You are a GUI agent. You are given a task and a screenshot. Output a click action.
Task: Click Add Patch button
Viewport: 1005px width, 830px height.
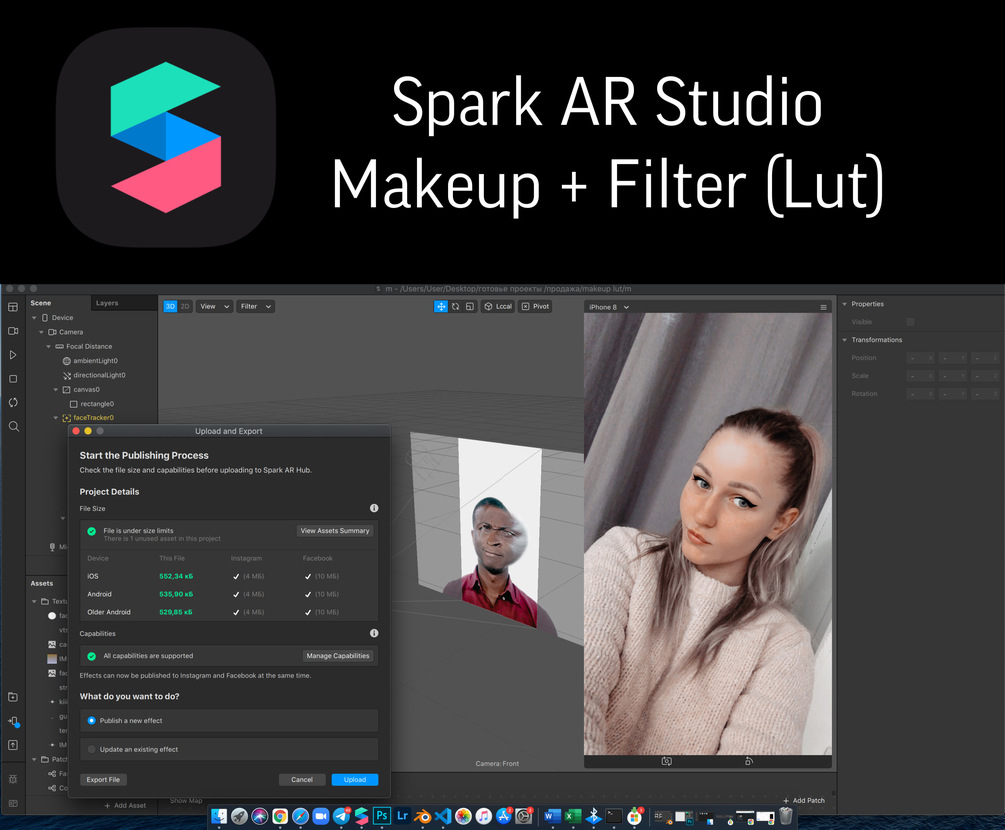tap(804, 801)
